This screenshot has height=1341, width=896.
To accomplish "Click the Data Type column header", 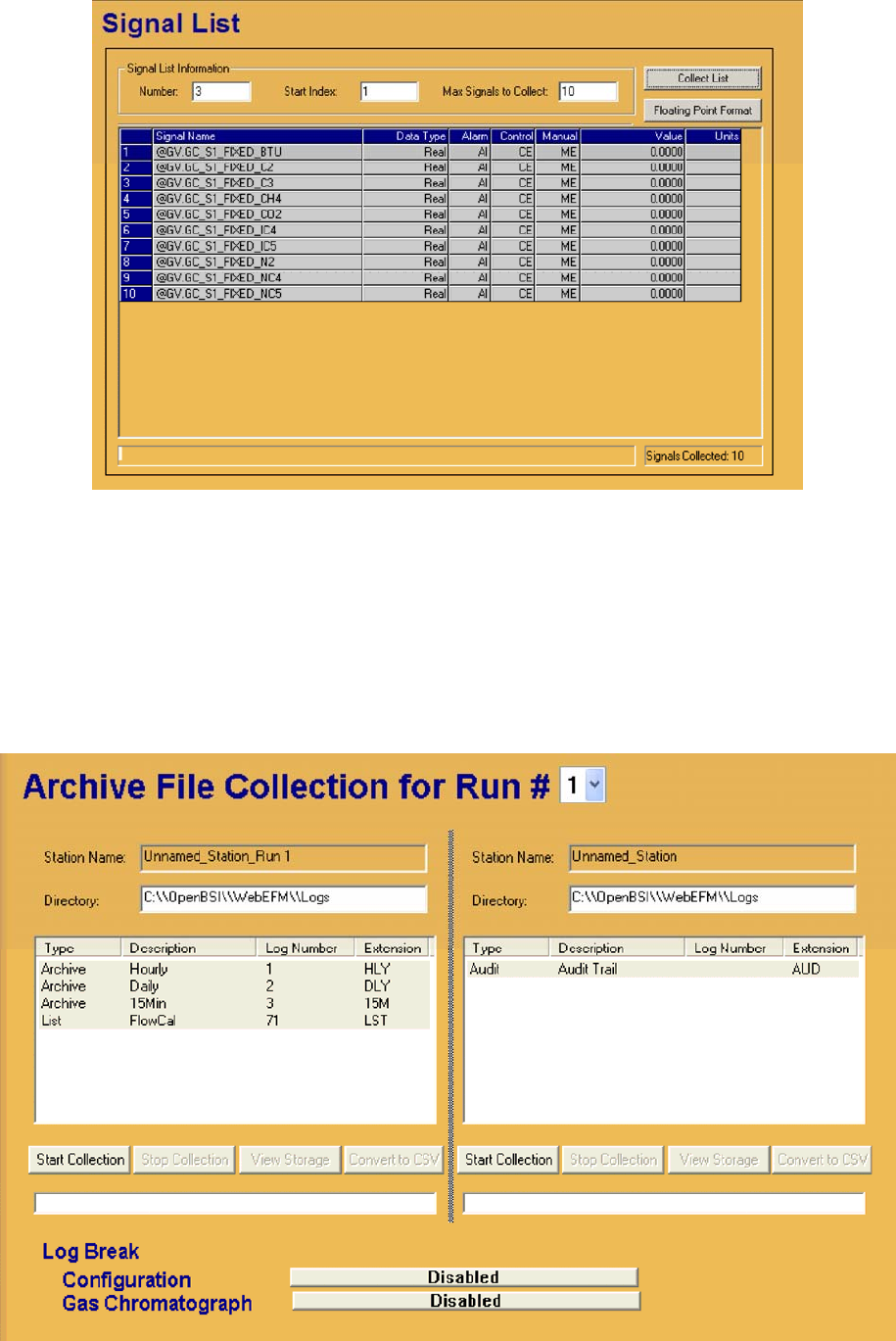I will click(x=405, y=136).
